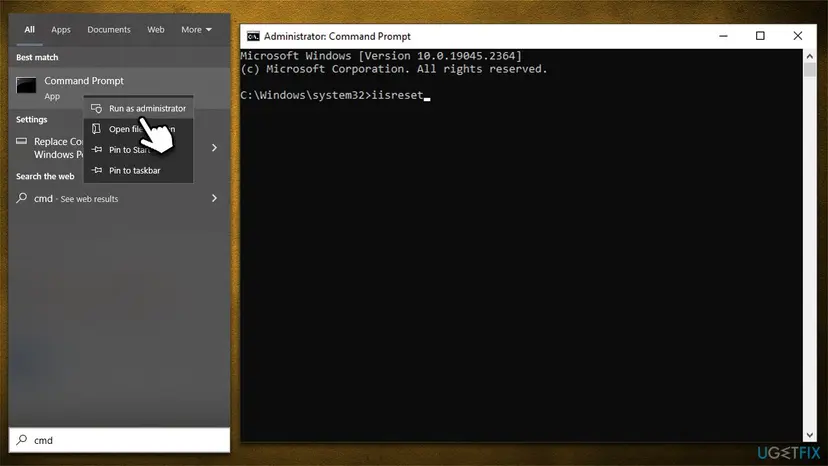Maximize the Administrator Command Prompt window
The width and height of the screenshot is (828, 466).
pyautogui.click(x=760, y=36)
